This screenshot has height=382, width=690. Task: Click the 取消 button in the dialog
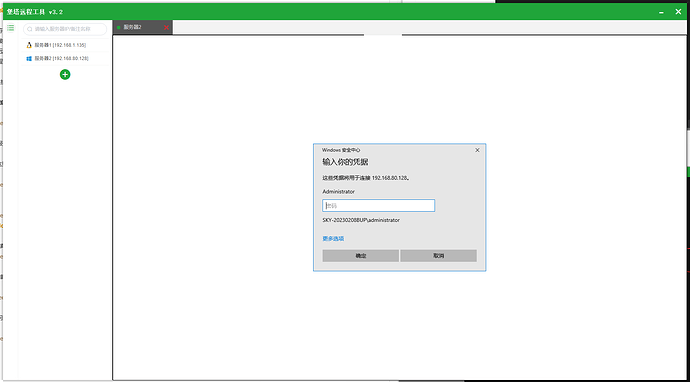439,256
